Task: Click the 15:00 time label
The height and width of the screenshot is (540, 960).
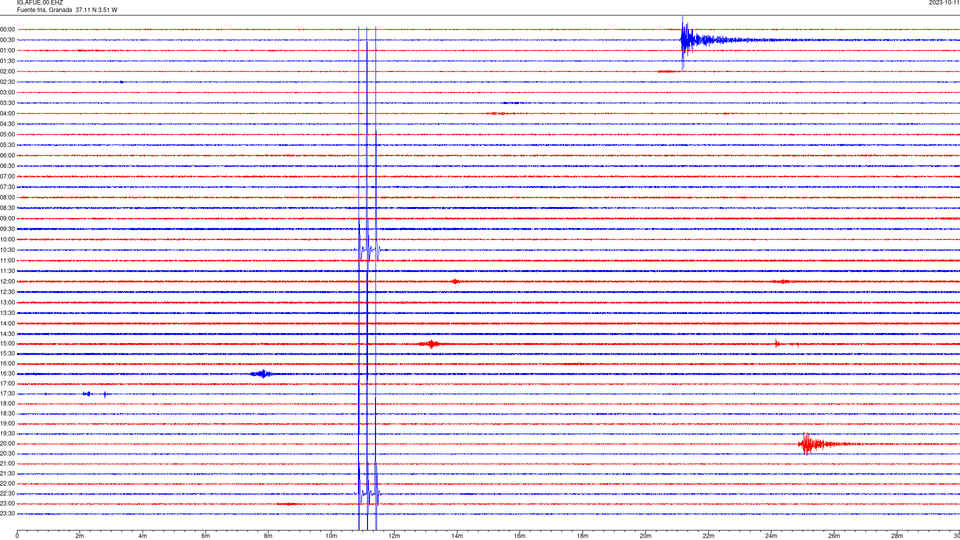Action: coord(7,343)
